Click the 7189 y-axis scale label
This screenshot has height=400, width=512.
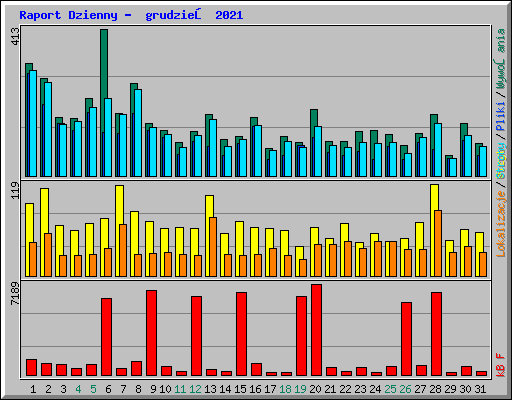click(x=15, y=294)
